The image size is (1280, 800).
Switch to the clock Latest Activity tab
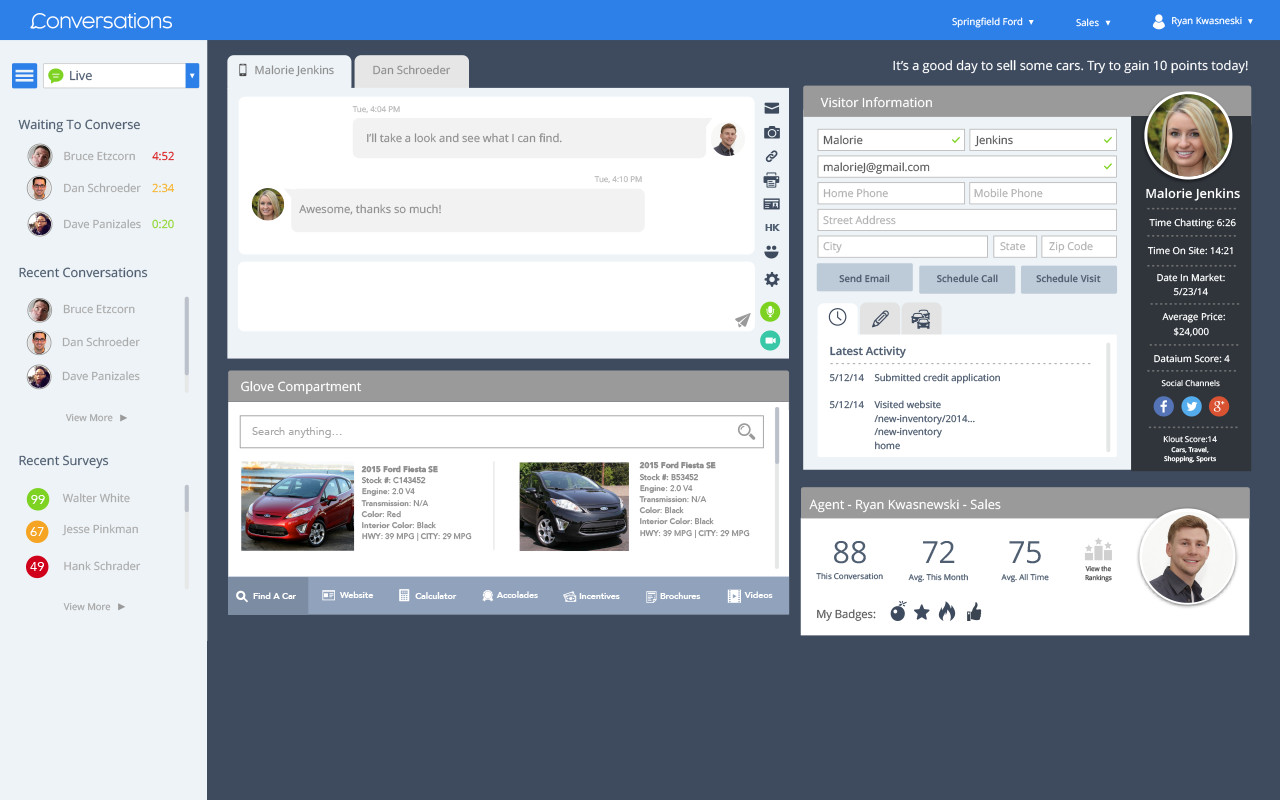coord(837,318)
